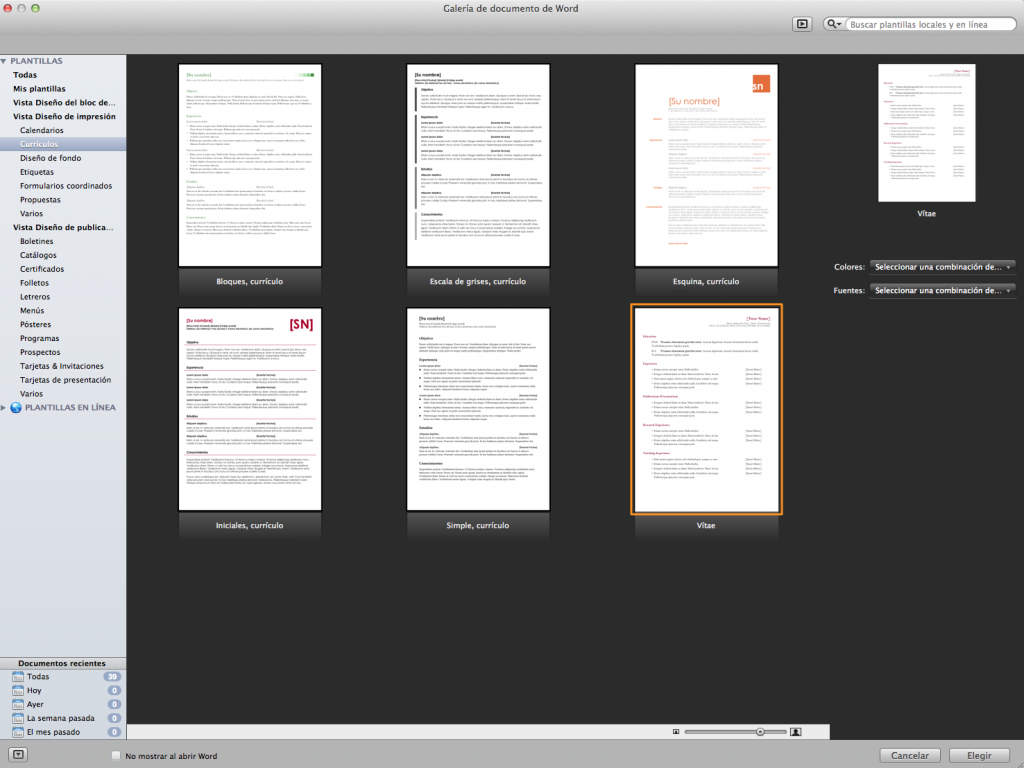This screenshot has width=1024, height=768.
Task: Select the Boletines category in the sidebar
Action: [36, 240]
